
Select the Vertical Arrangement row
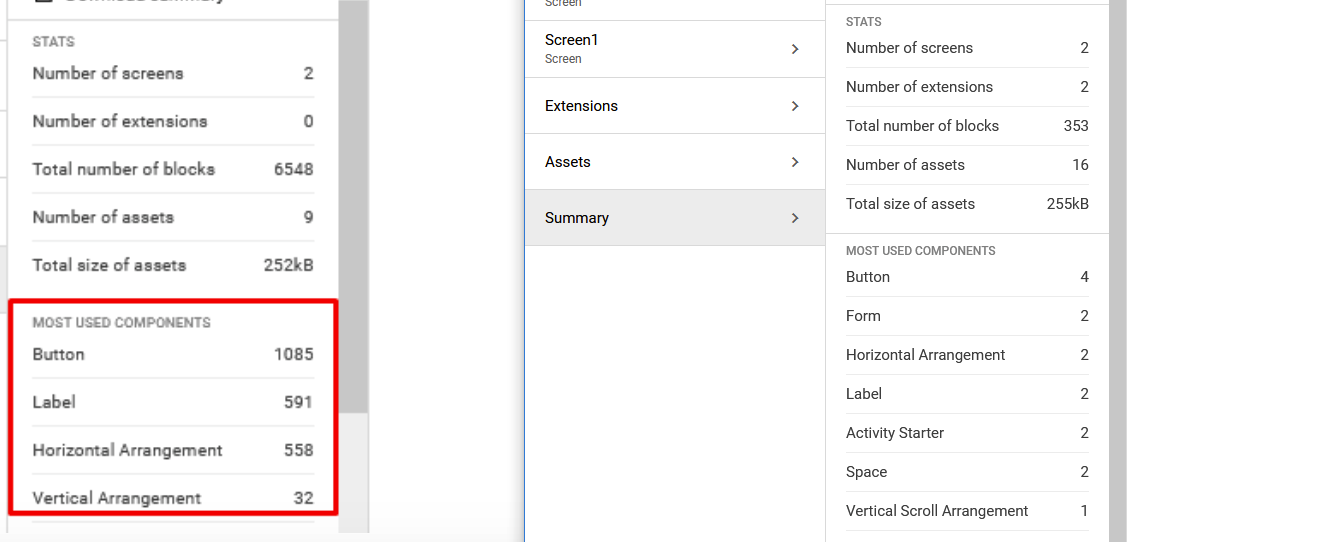pyautogui.click(x=172, y=498)
